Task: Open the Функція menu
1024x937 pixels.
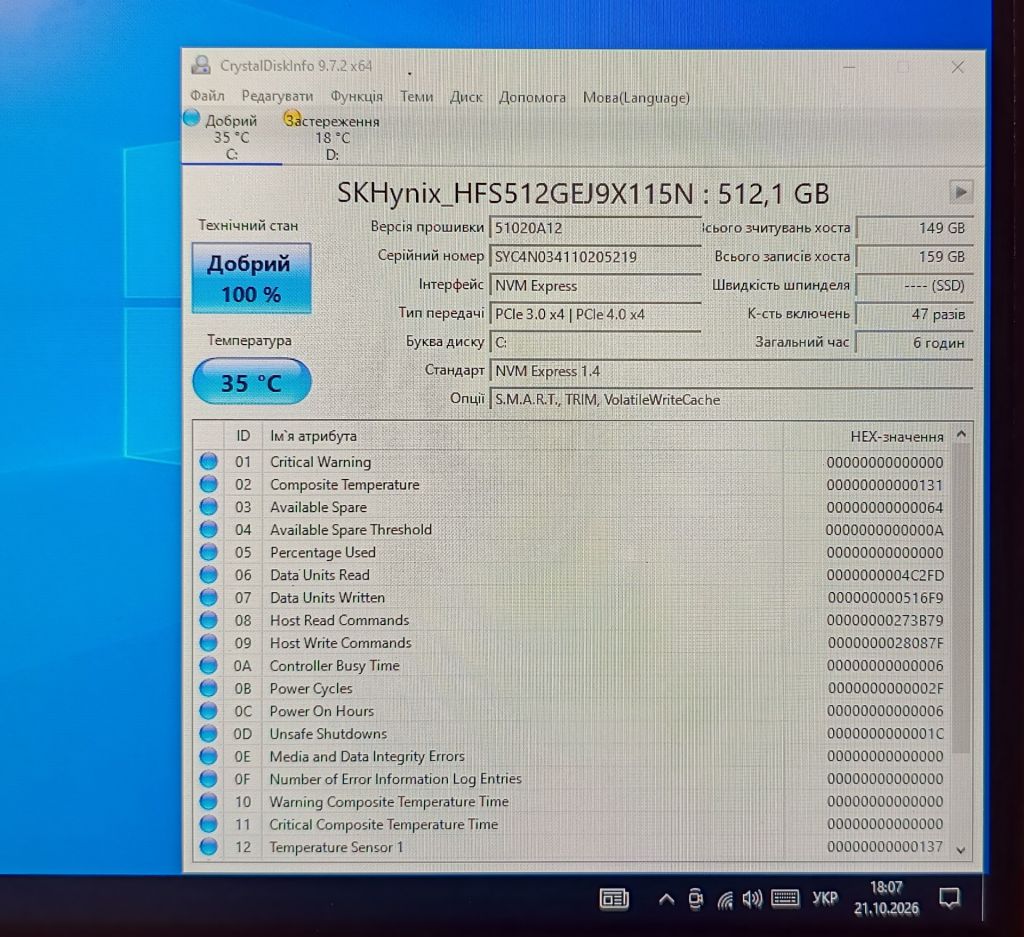Action: [356, 97]
